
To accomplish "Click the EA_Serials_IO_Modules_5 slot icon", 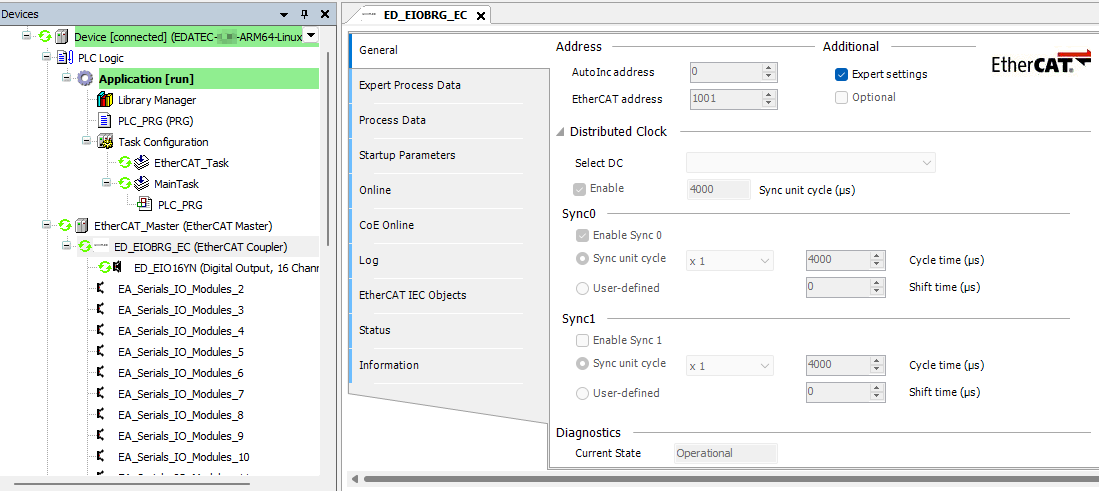I will 101,352.
